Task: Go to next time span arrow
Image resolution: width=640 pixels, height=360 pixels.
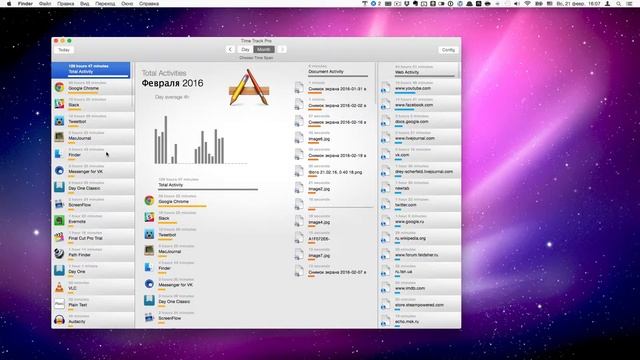Action: (x=282, y=49)
